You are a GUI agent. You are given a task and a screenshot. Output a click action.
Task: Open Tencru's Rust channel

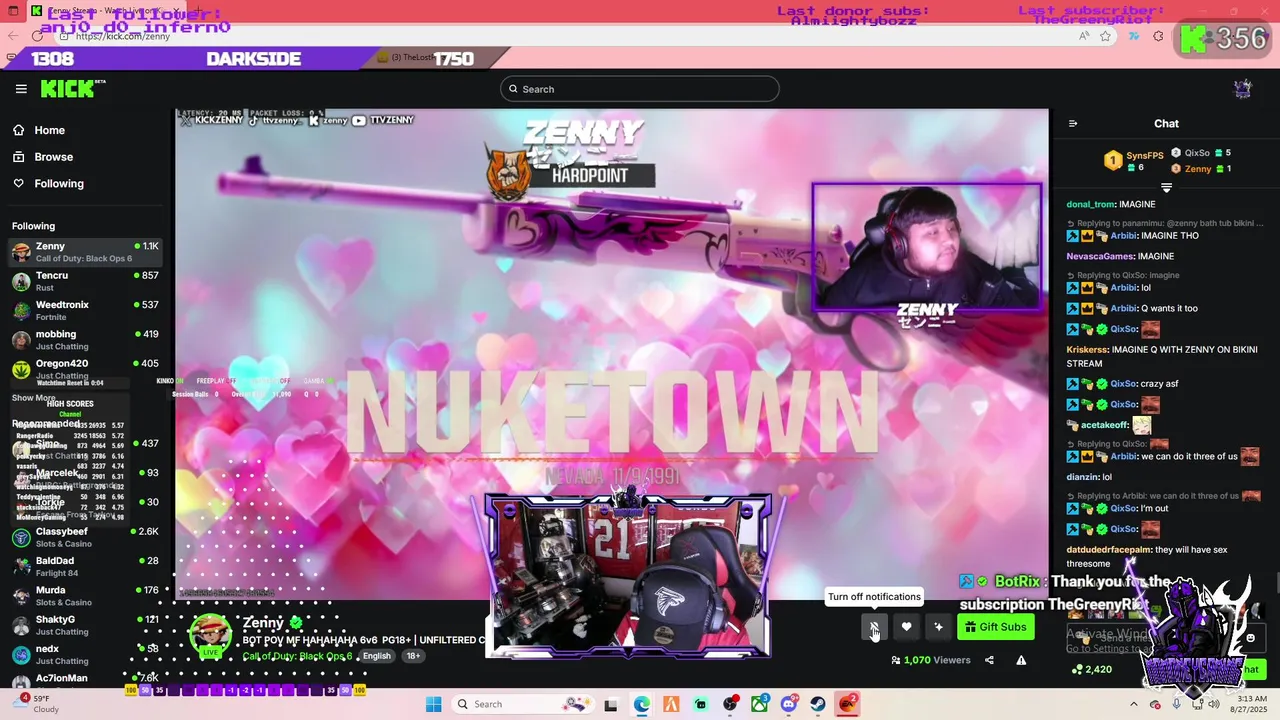pos(85,281)
